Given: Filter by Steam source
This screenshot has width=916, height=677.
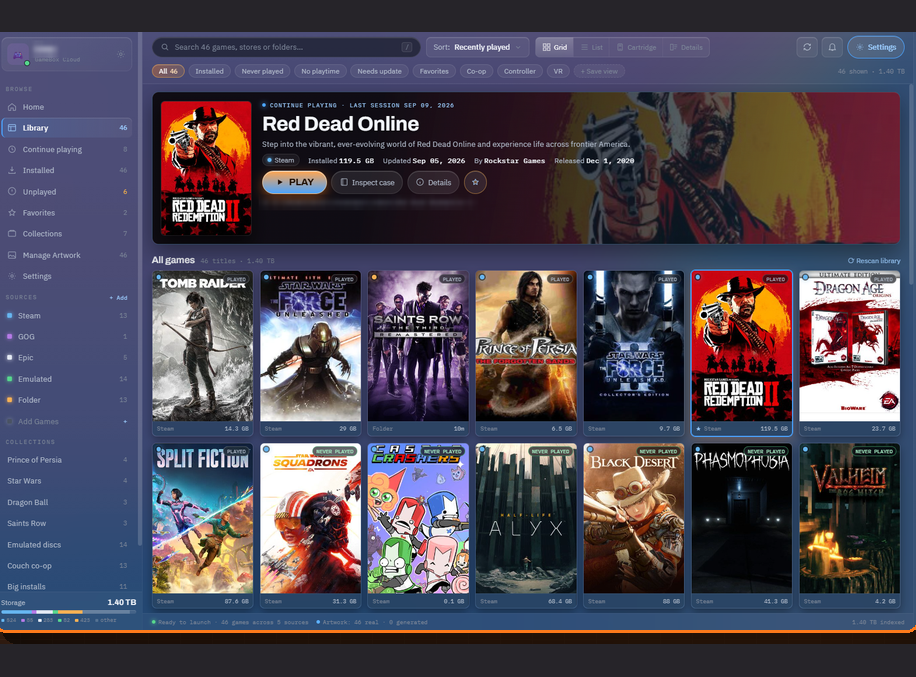Looking at the screenshot, I should tap(67, 315).
